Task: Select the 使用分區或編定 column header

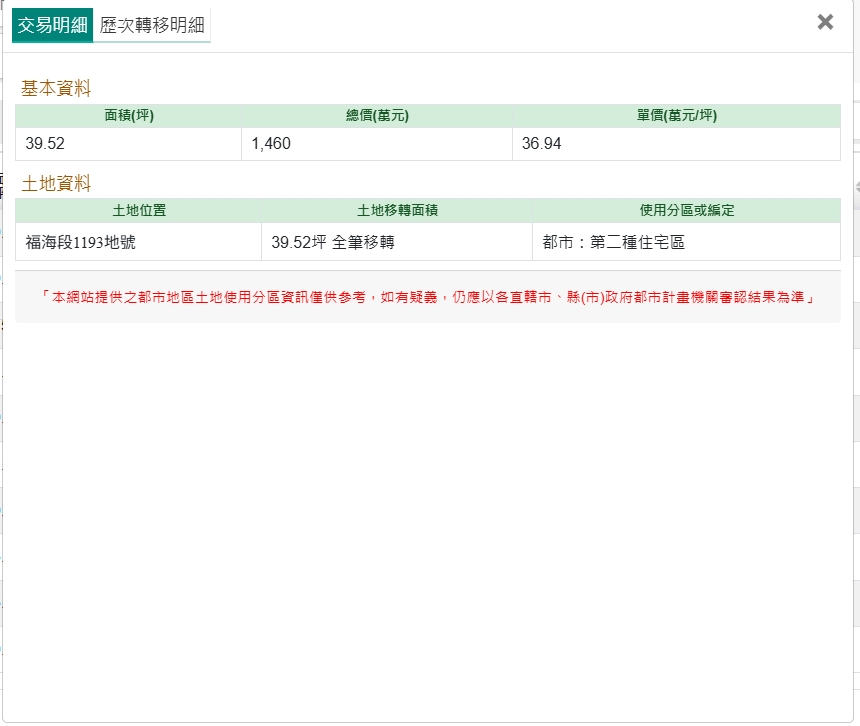Action: tap(686, 211)
